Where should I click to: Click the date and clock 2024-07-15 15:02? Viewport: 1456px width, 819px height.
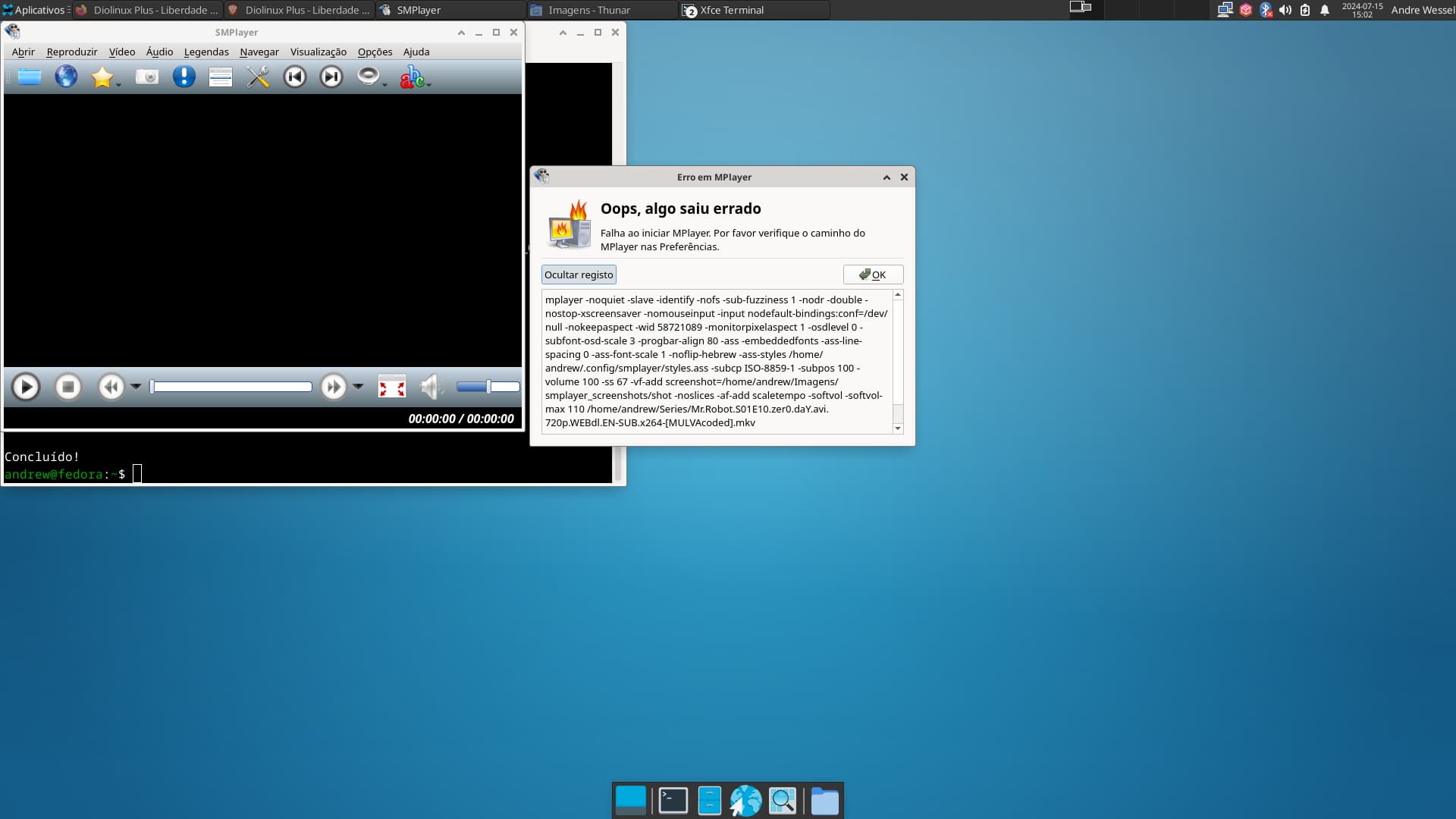[x=1362, y=10]
